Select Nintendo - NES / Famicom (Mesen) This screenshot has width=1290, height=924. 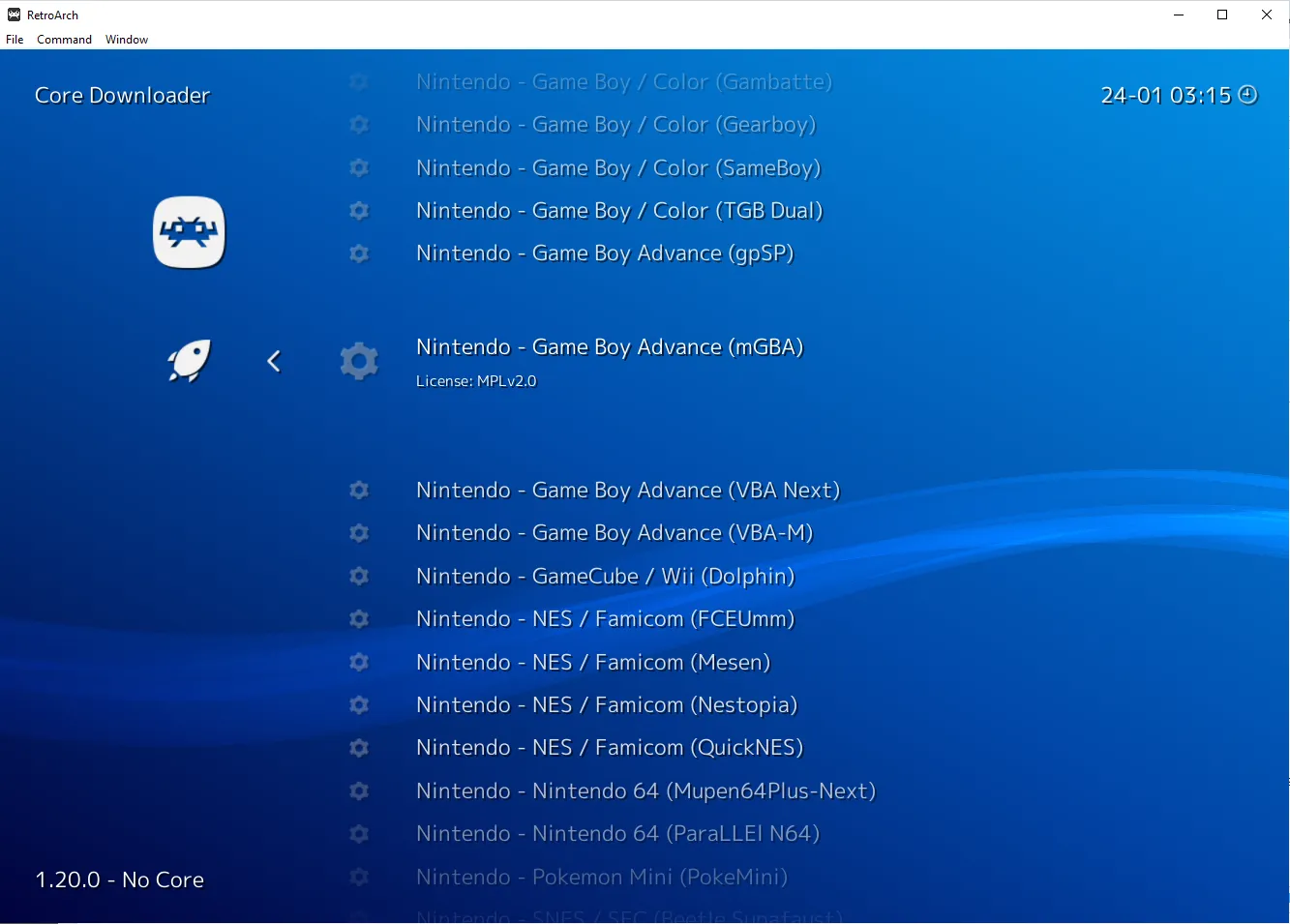pos(593,662)
